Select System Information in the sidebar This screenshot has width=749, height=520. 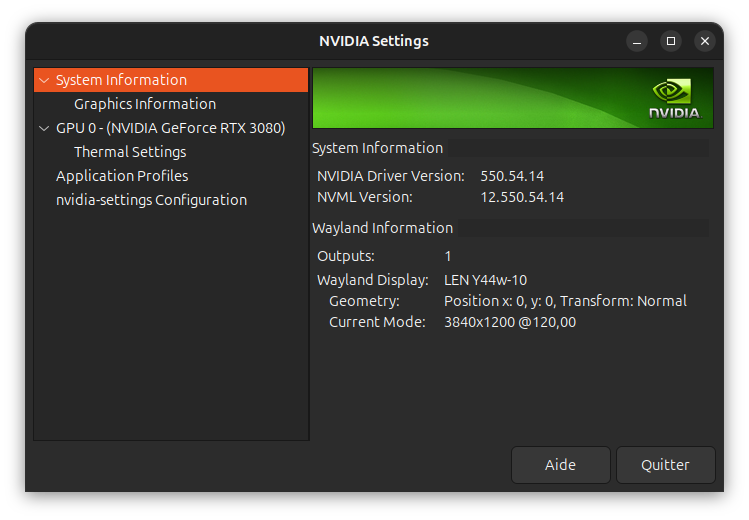click(121, 80)
